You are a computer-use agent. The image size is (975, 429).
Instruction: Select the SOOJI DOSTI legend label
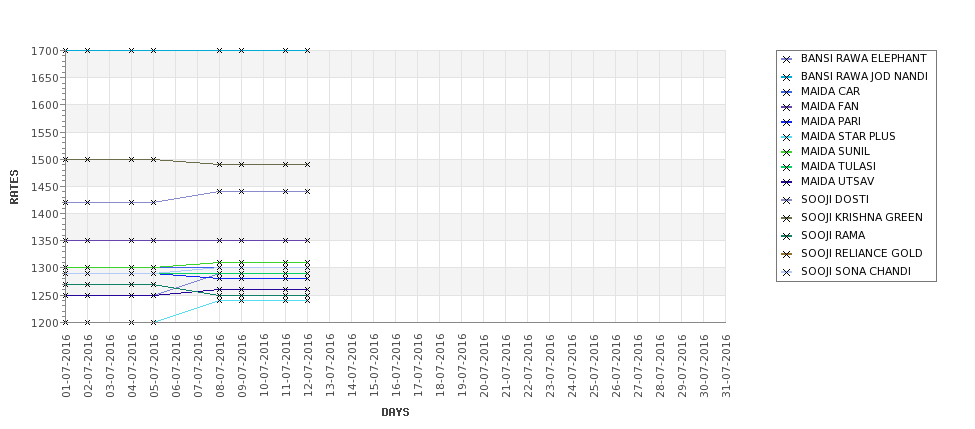pyautogui.click(x=834, y=200)
